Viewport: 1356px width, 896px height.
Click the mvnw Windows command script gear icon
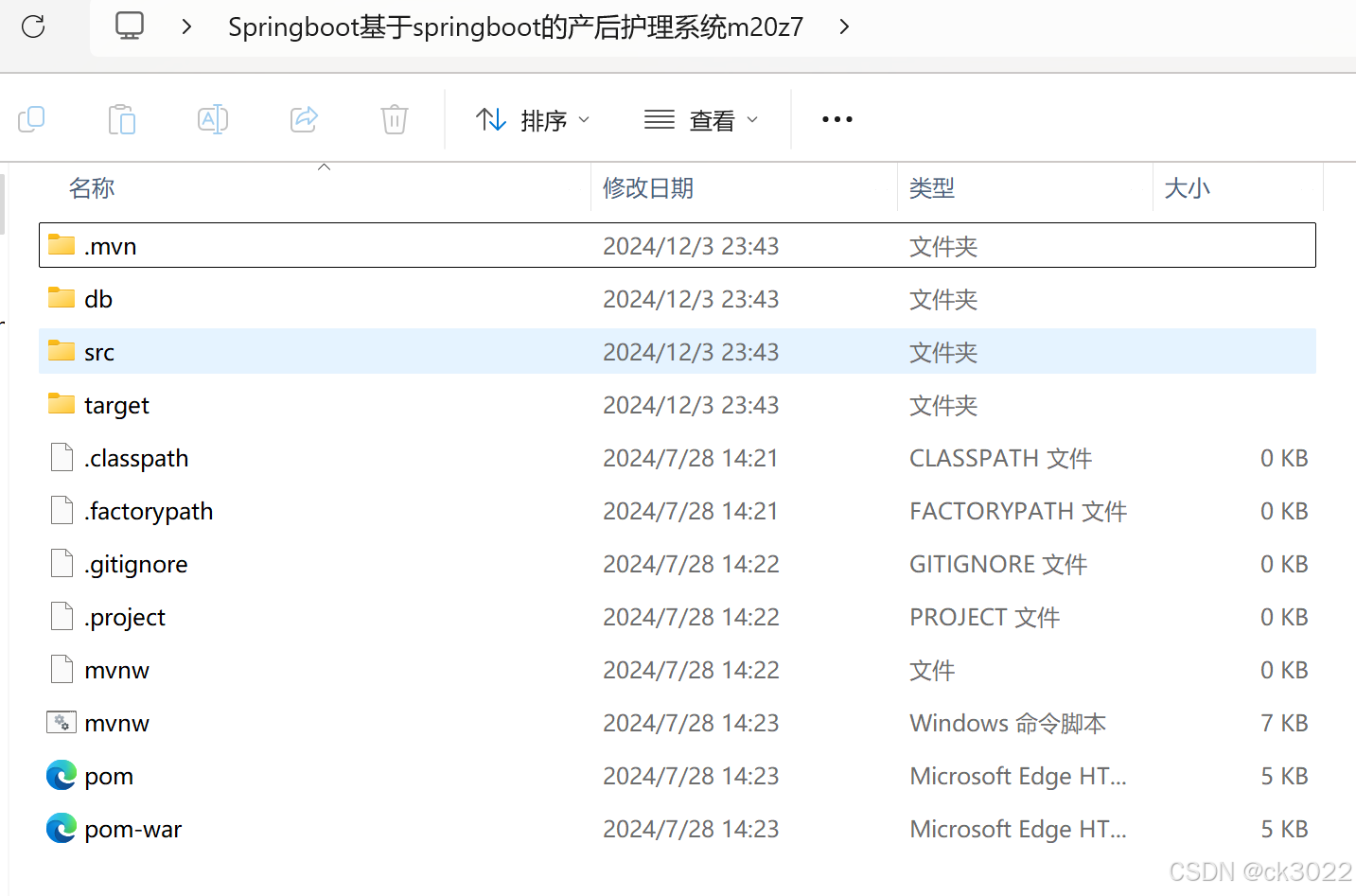[62, 722]
